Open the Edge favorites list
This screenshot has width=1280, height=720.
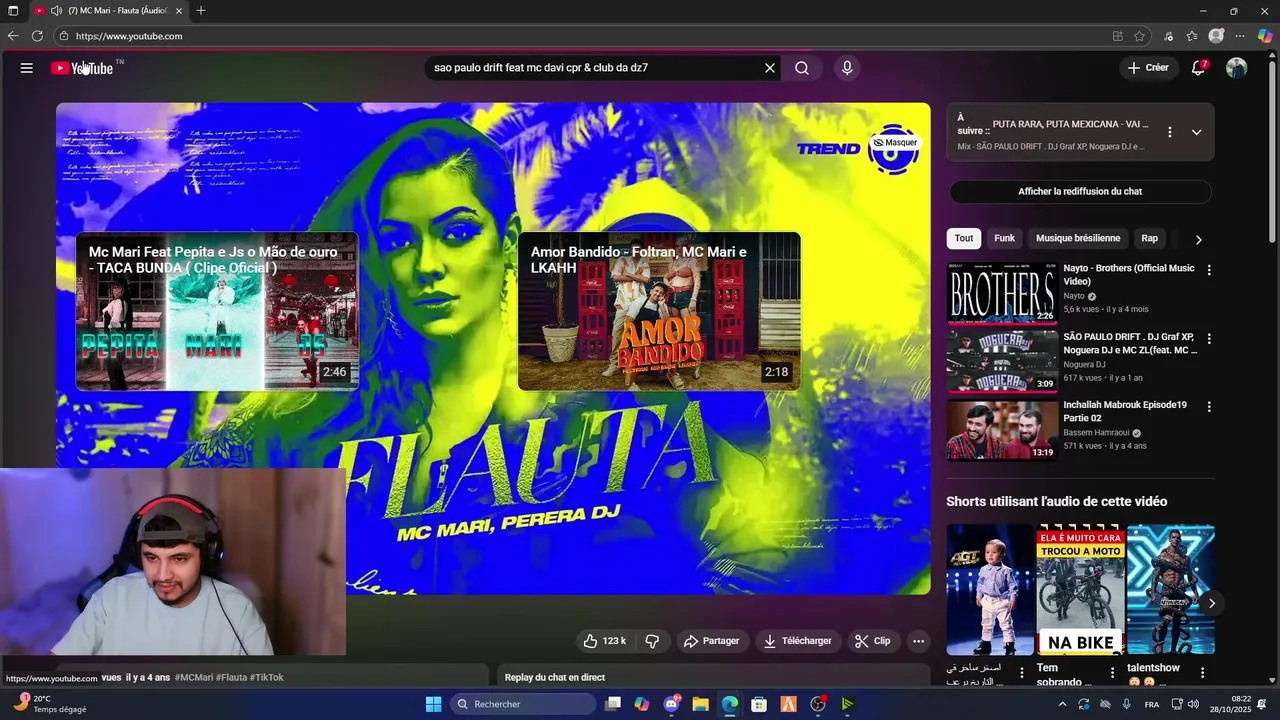1192,36
